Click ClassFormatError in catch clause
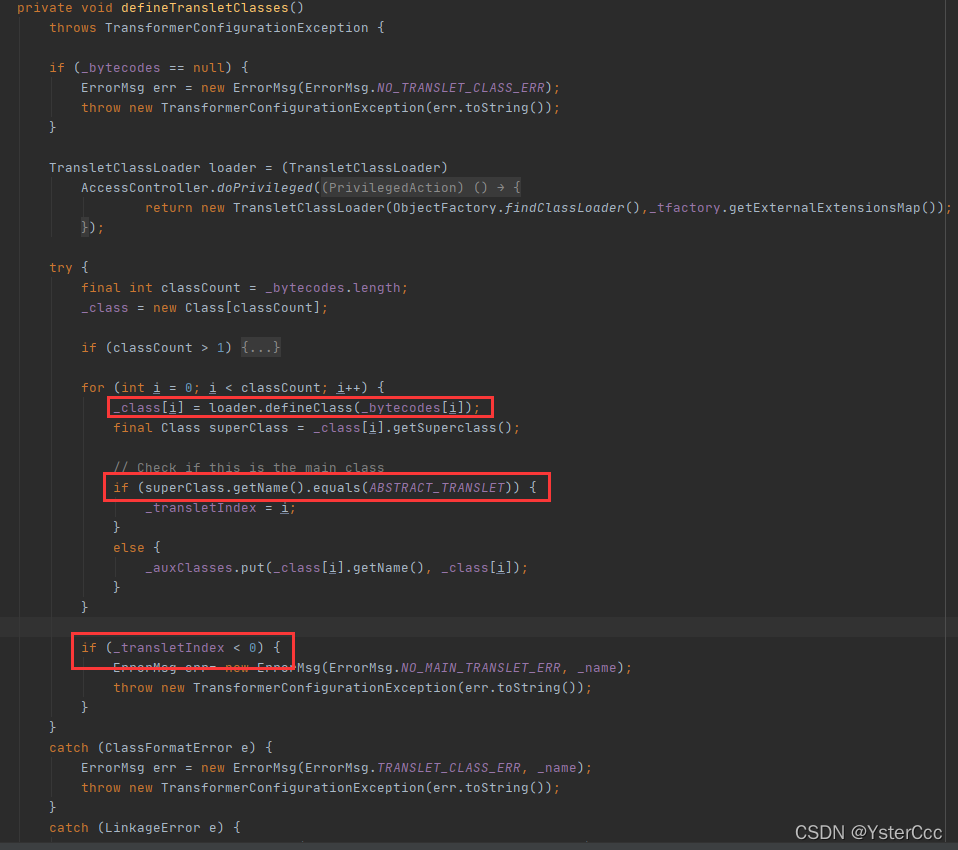958x850 pixels. click(169, 748)
